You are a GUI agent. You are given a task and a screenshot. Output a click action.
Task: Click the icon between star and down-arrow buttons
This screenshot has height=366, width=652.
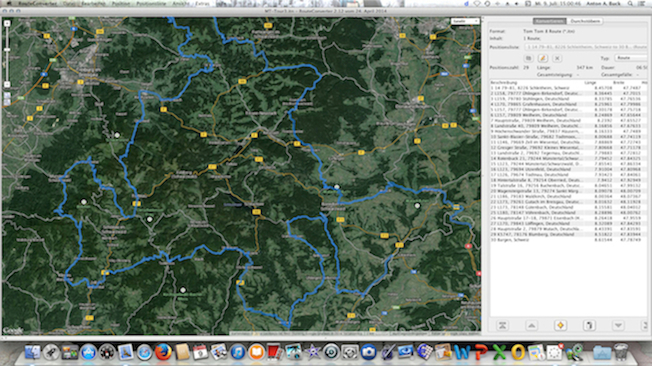click(x=589, y=325)
